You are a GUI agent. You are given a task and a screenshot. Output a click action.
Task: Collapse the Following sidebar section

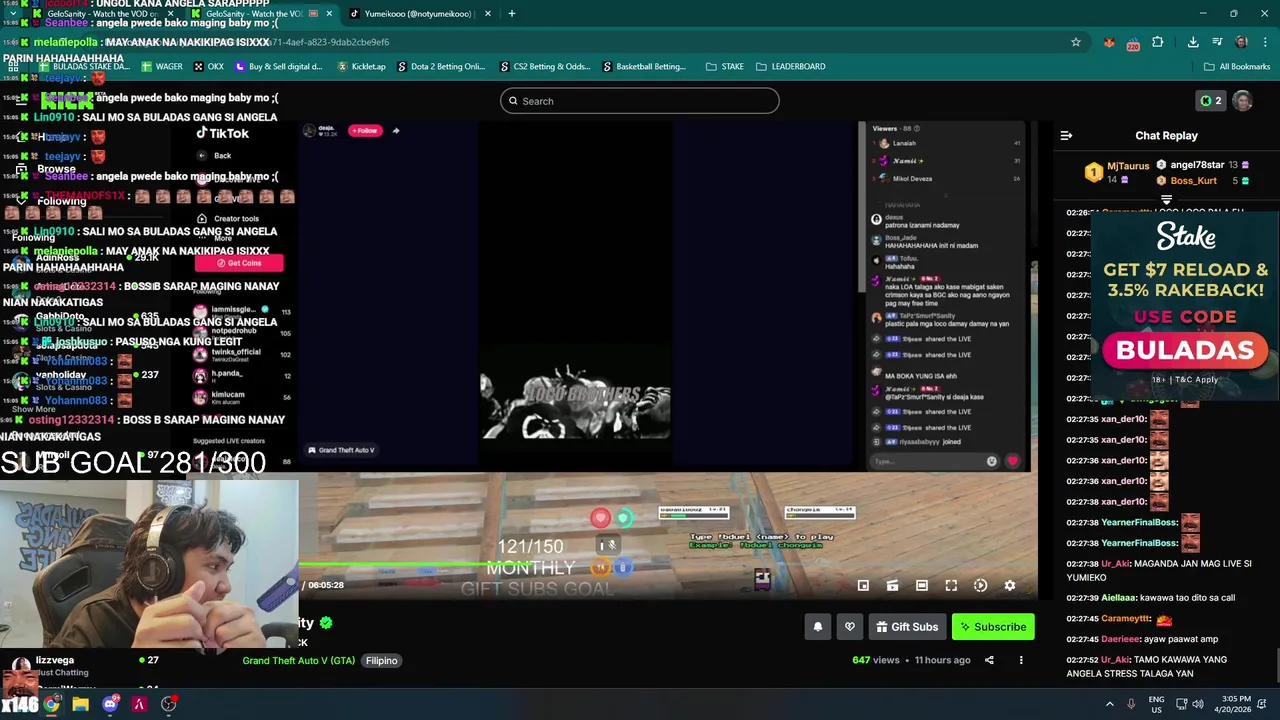(21, 201)
